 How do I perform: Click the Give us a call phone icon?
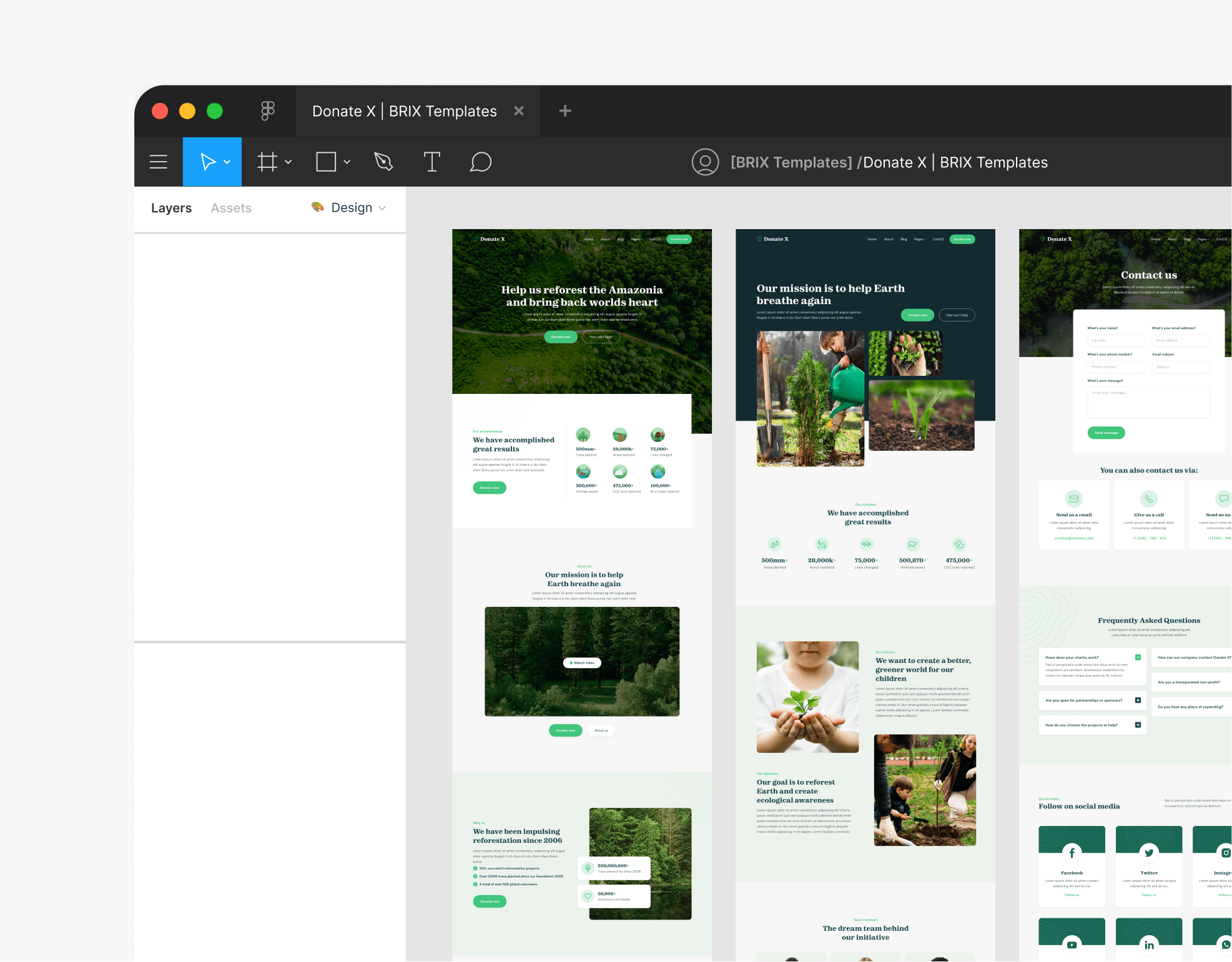click(1149, 499)
